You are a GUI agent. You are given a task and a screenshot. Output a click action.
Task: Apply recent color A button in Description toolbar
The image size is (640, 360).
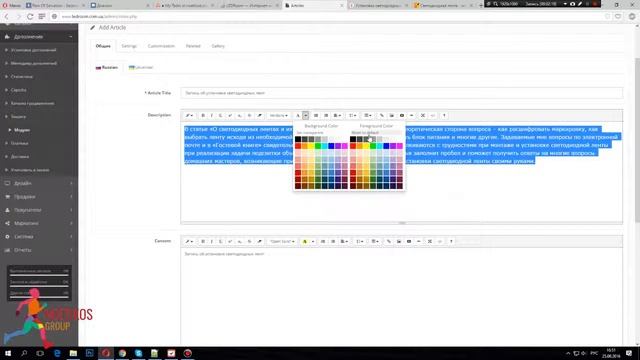tap(298, 116)
